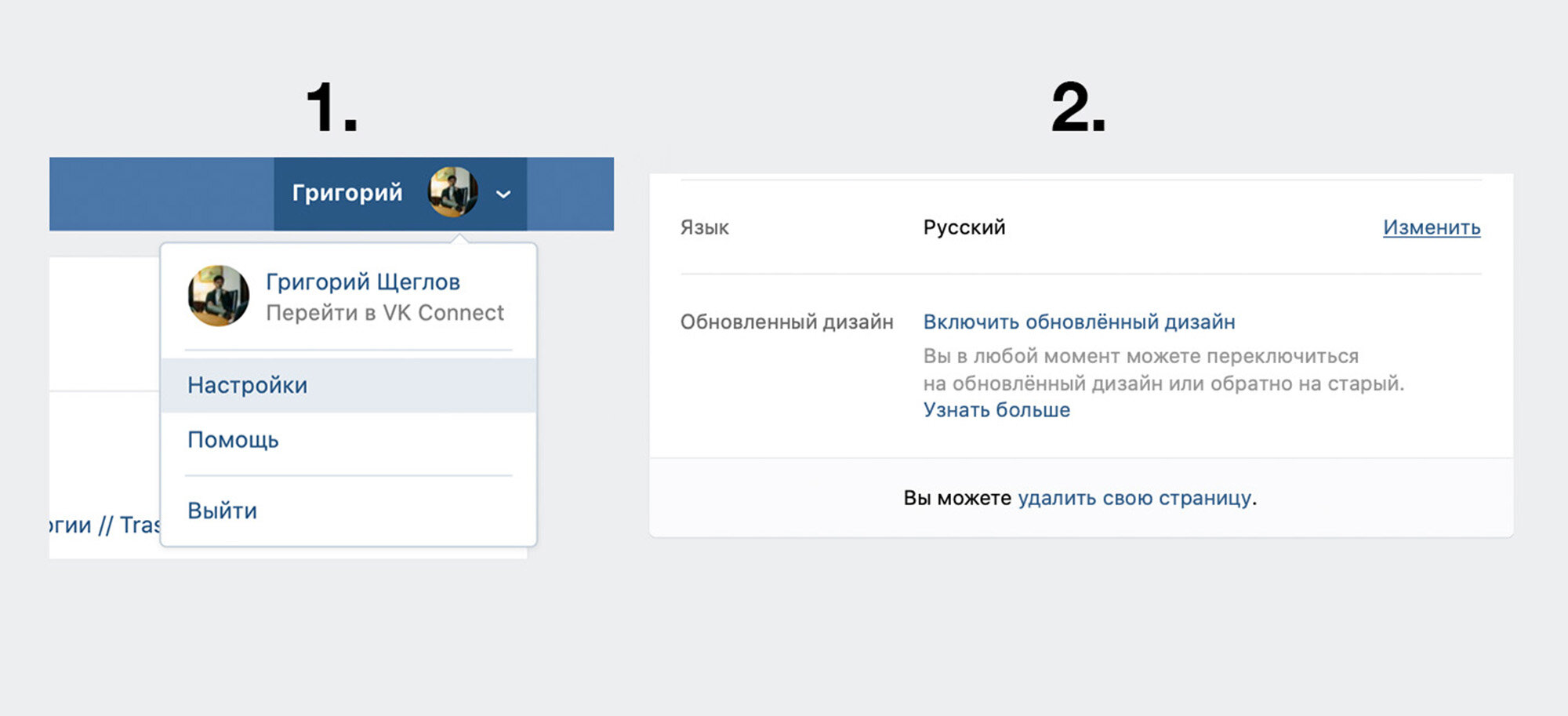Expand the profile menu chevron arrow
Viewport: 1568px width, 716px height.
[x=503, y=194]
